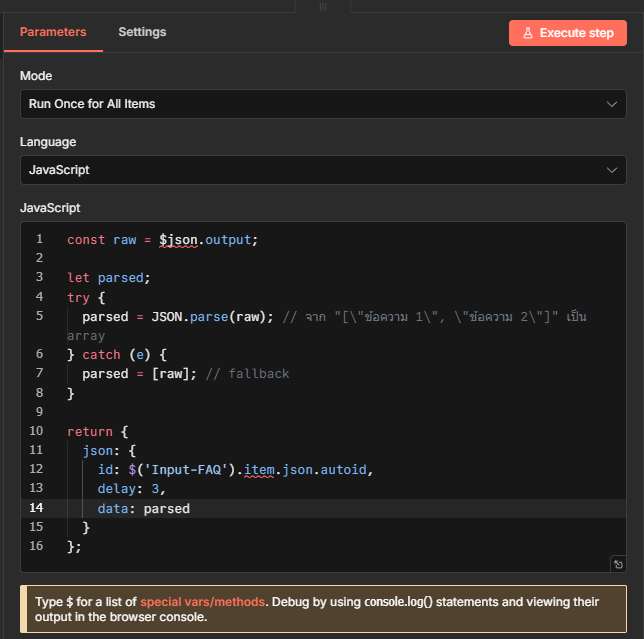This screenshot has width=644, height=639.
Task: Click line number 1 in the gutter
Action: pyautogui.click(x=39, y=240)
